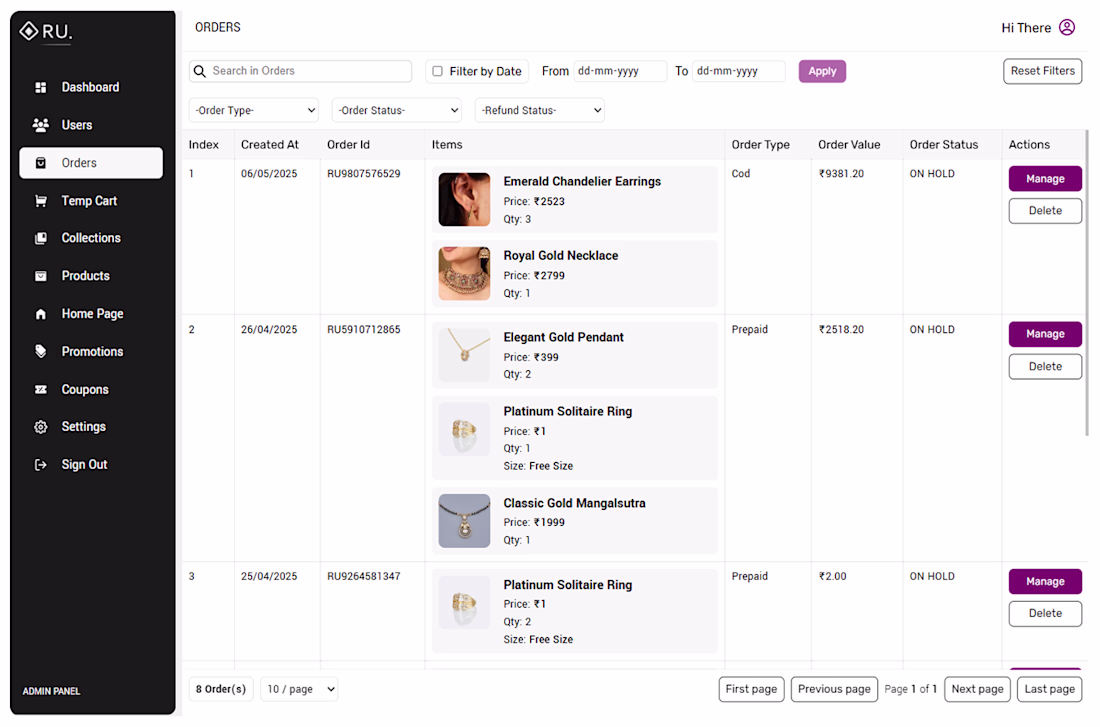Viewport: 1100px width, 727px height.
Task: Click the Emerald Chandelier Earrings thumbnail
Action: tap(464, 200)
